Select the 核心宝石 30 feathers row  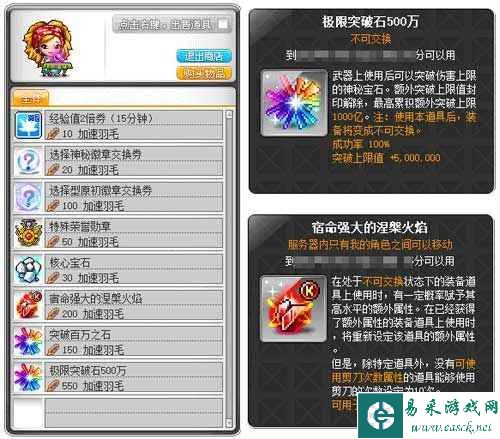[118, 269]
